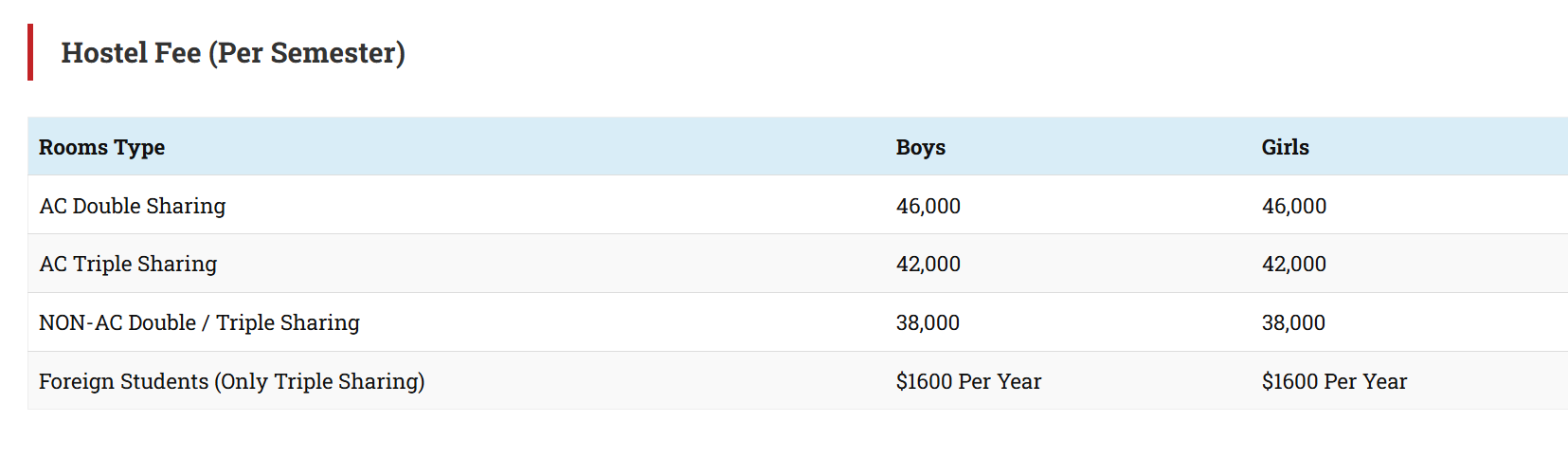Select the 'Boys' column header
Screen dimensions: 1568x458
(x=920, y=147)
